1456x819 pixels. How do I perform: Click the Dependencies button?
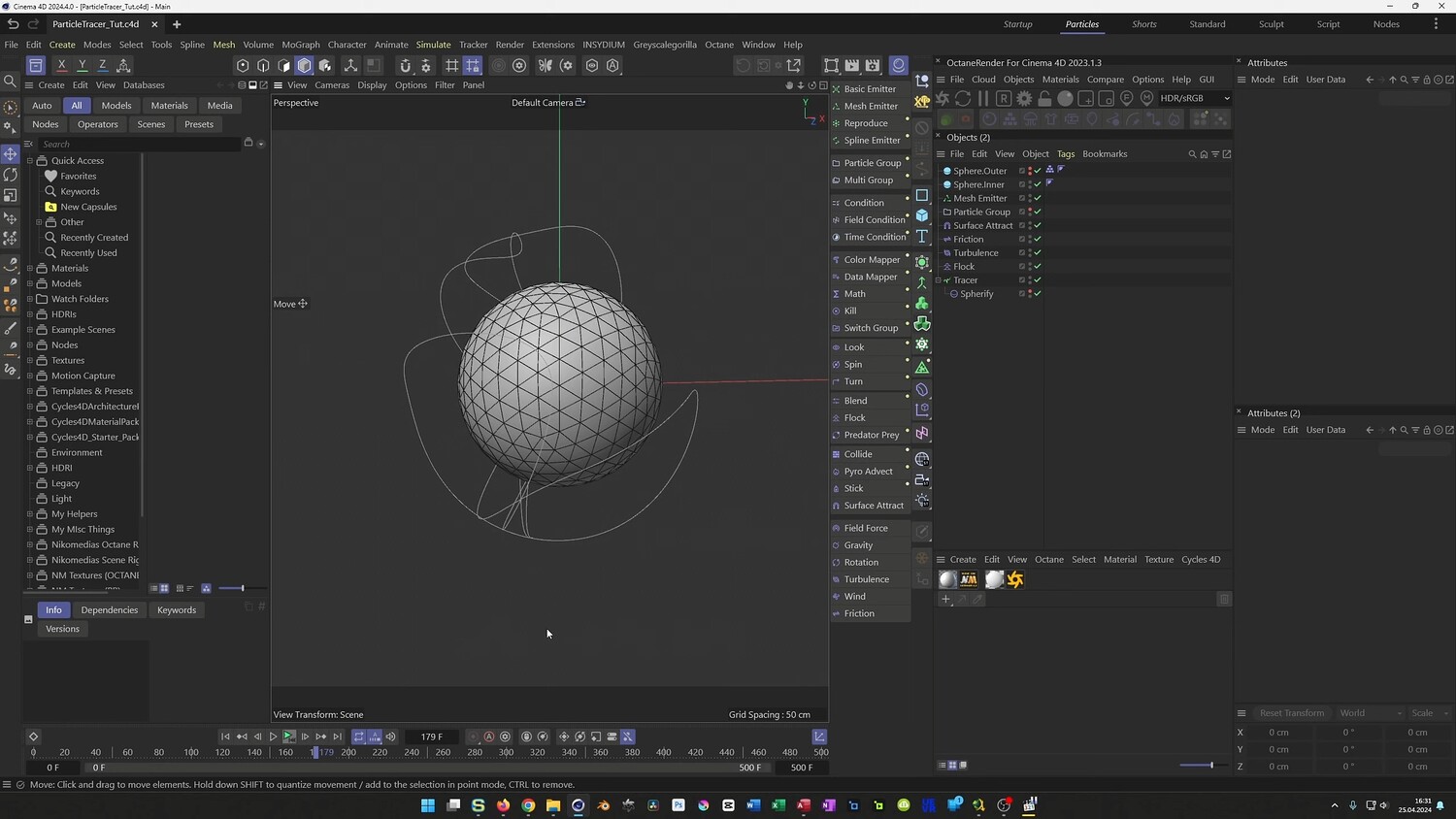(110, 610)
